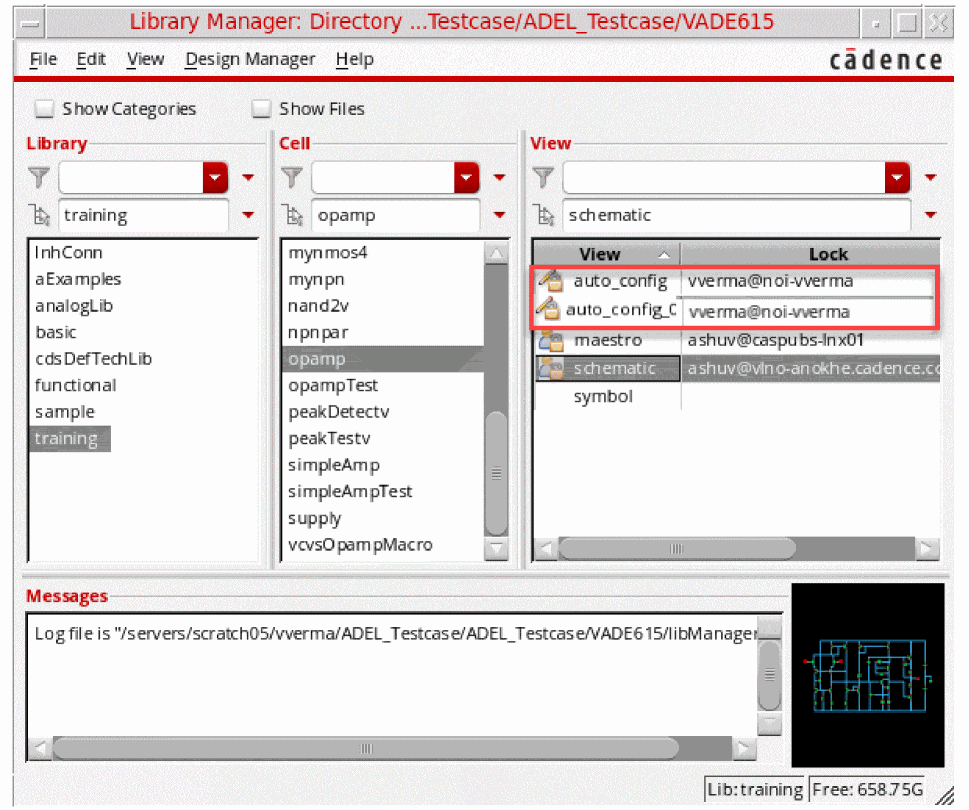Image resolution: width=969 pixels, height=810 pixels.
Task: Click the schematic preview thumbnail
Action: 867,674
